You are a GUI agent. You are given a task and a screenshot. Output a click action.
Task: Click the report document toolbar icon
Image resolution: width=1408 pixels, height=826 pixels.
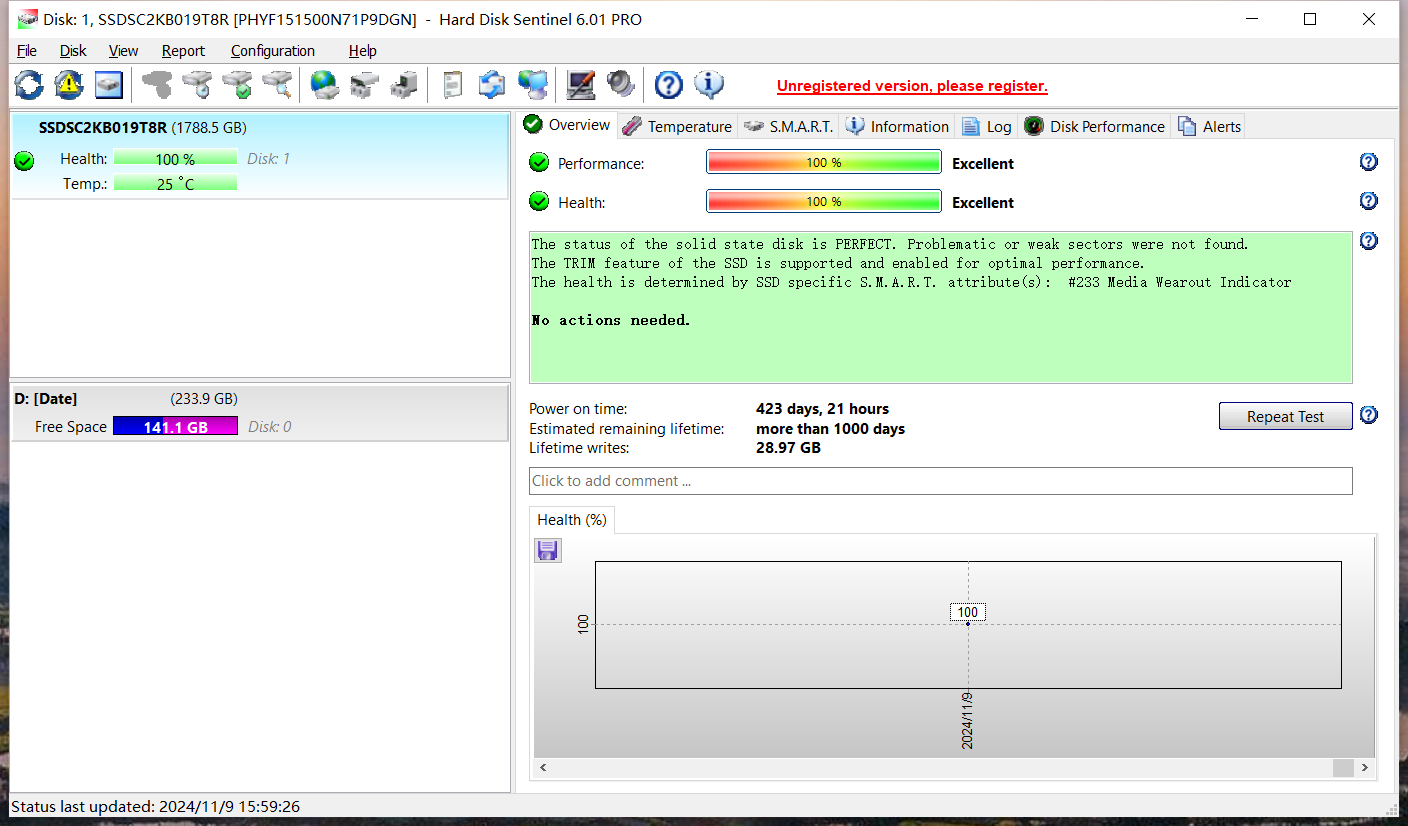point(453,85)
